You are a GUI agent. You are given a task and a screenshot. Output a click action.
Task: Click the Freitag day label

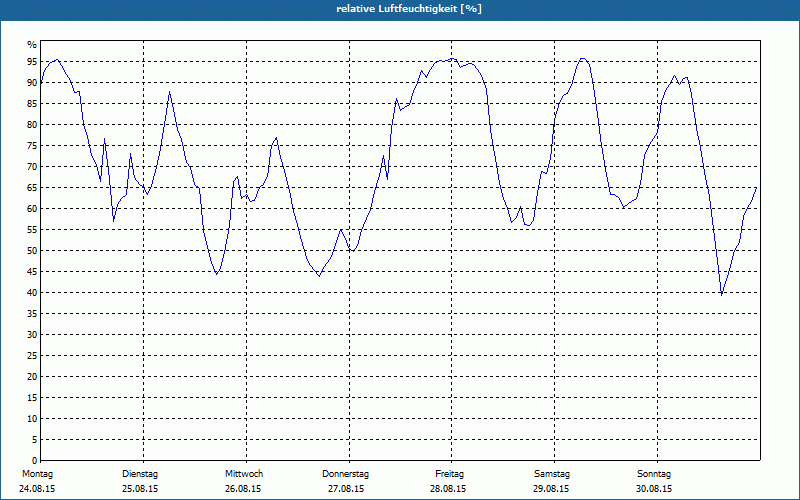click(x=449, y=474)
